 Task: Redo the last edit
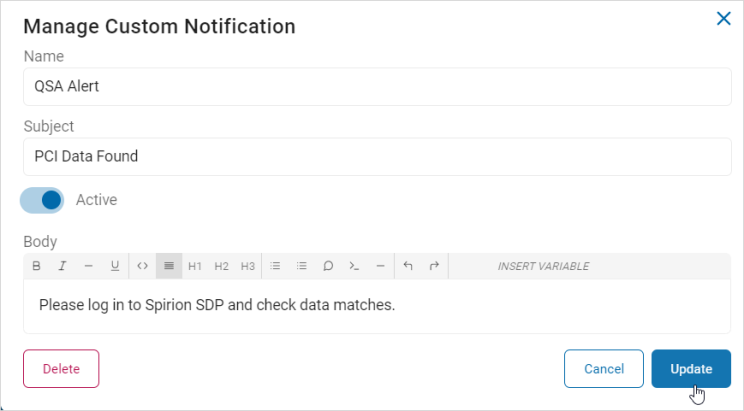434,266
